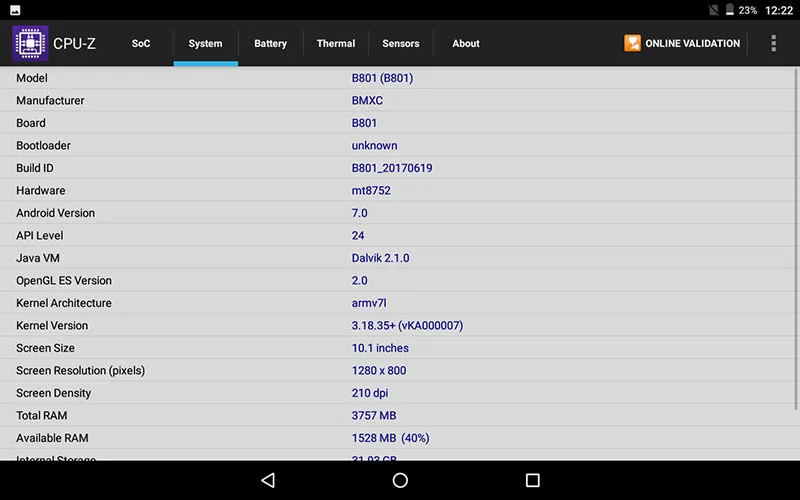Tap the OpenGL ES value '2.0'

tap(359, 280)
